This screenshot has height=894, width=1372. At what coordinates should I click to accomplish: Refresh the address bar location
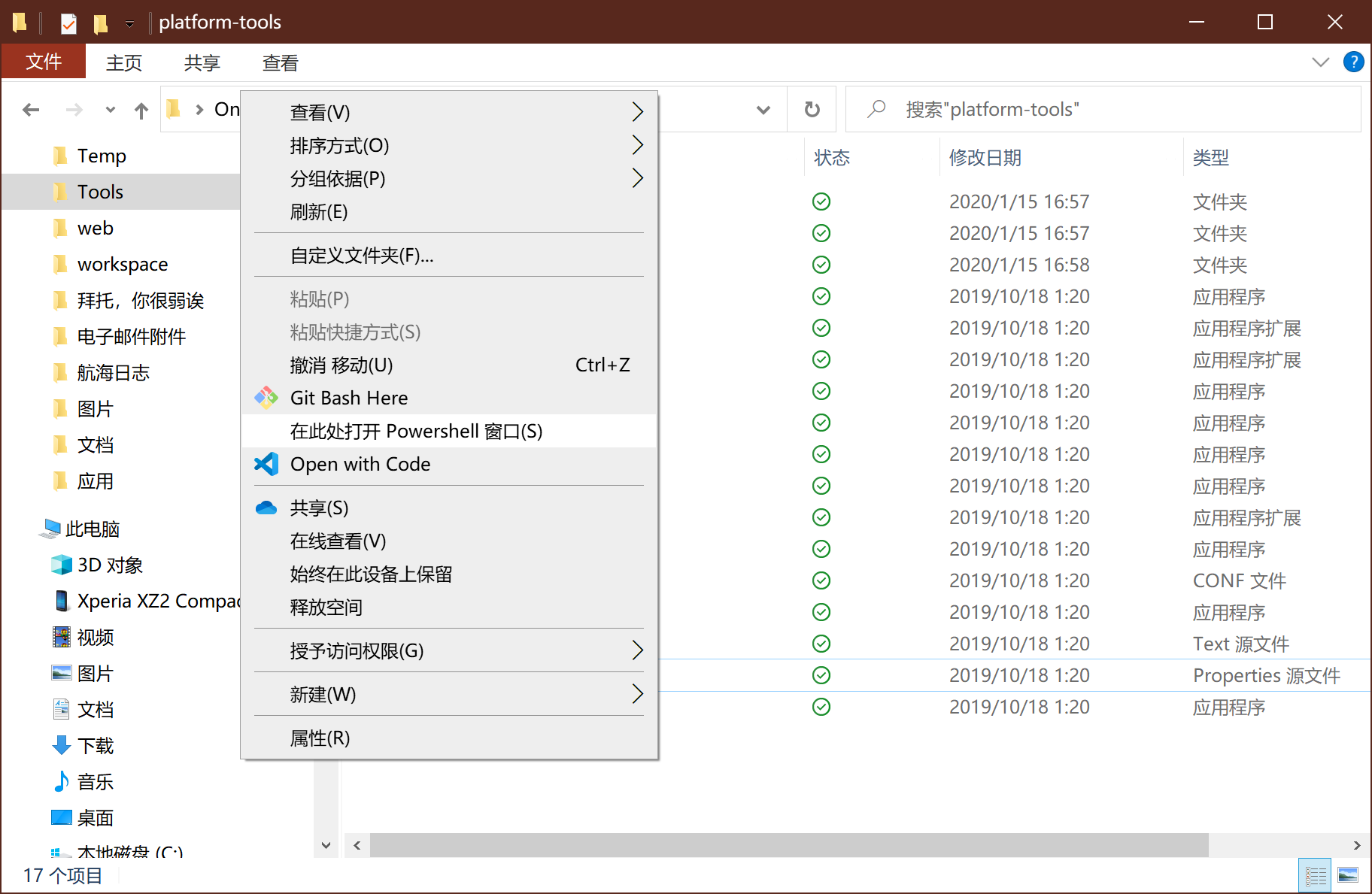[812, 110]
